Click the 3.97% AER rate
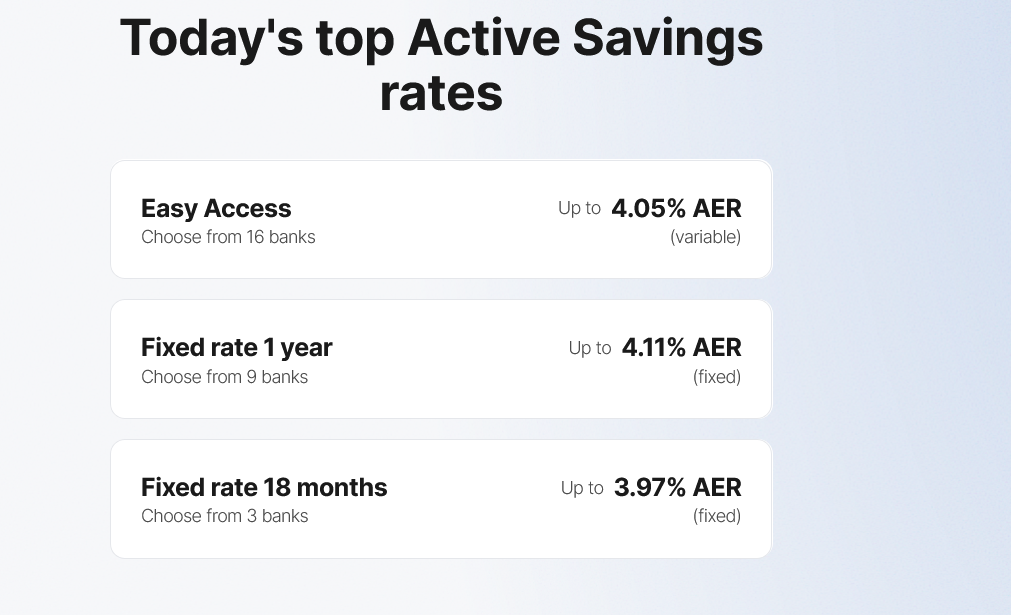1011x615 pixels. (677, 487)
